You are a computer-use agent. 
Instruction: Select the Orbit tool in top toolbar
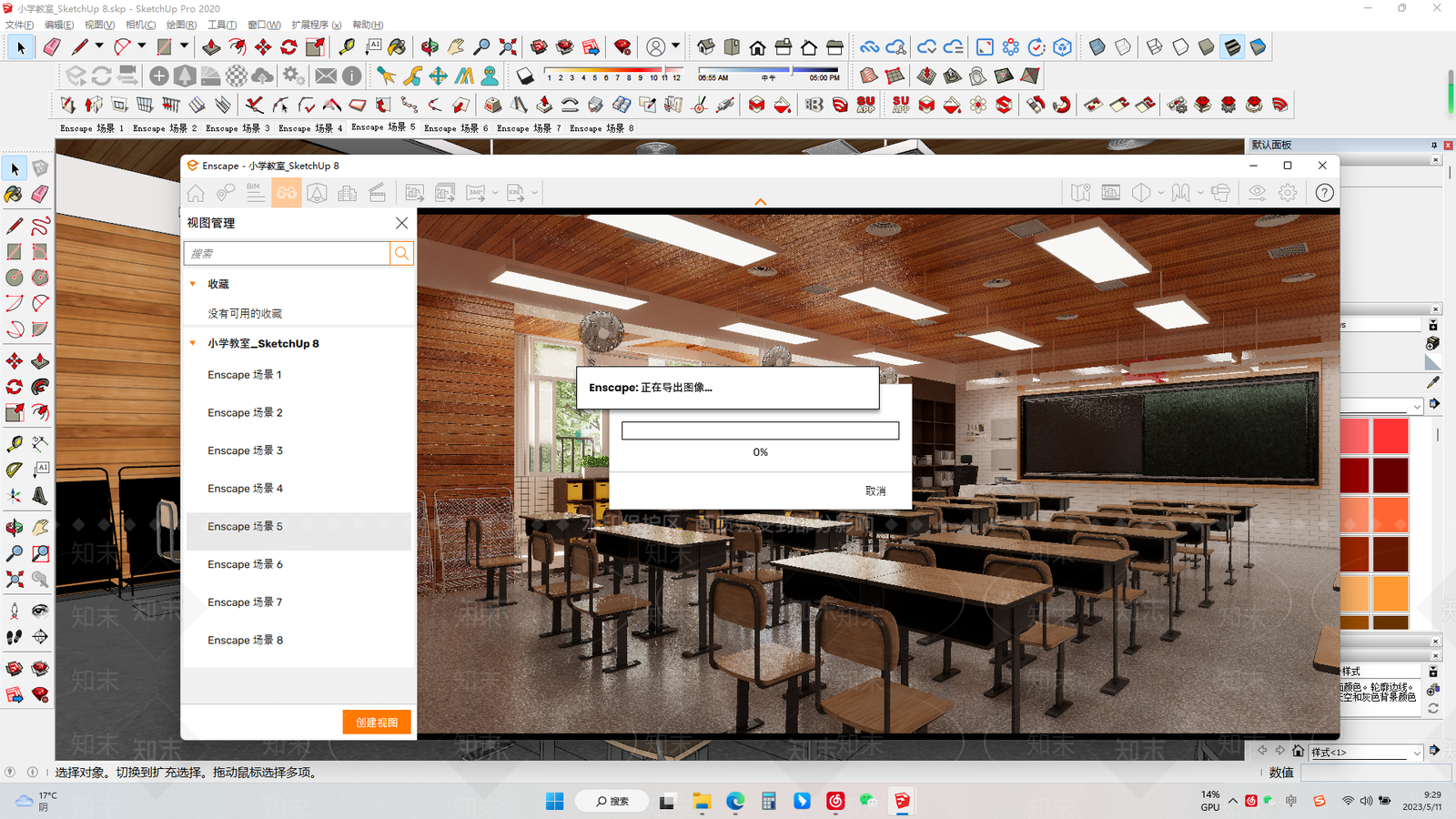[430, 46]
